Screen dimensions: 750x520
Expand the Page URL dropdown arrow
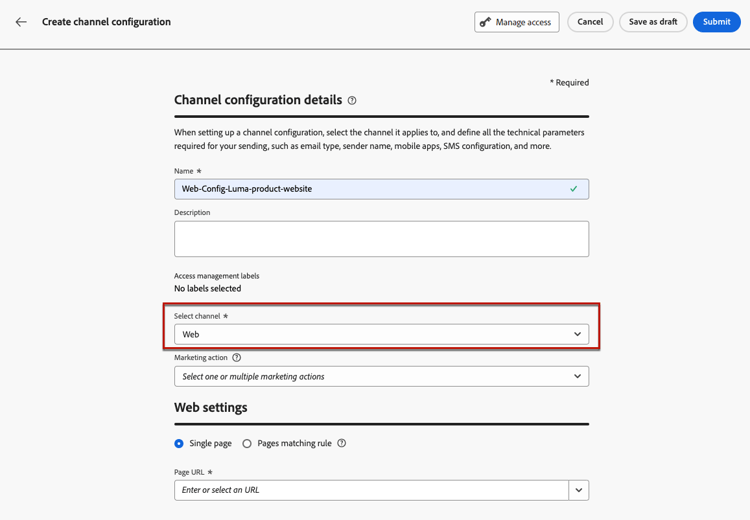click(x=578, y=490)
